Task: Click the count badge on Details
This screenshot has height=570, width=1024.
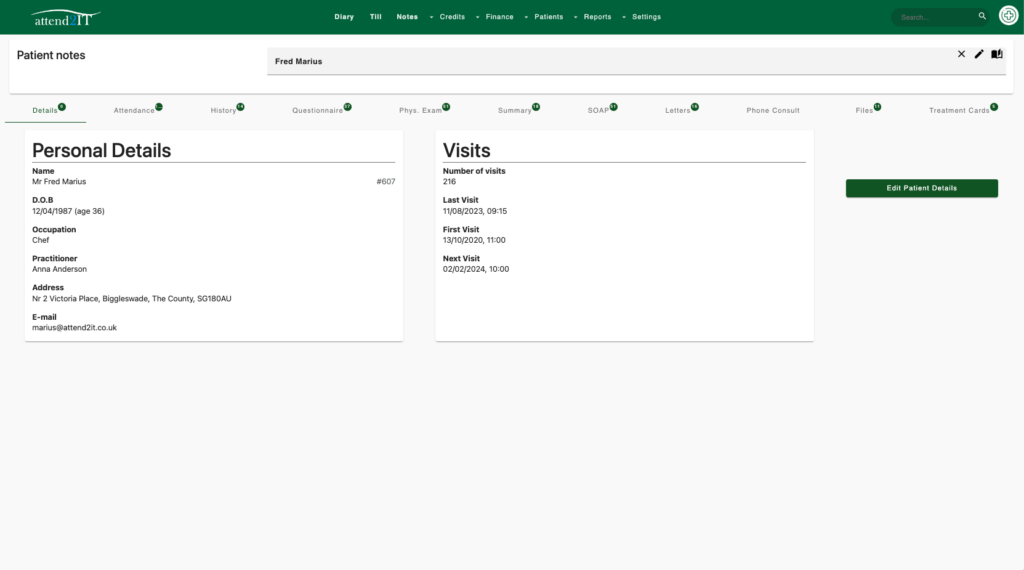Action: [x=62, y=106]
